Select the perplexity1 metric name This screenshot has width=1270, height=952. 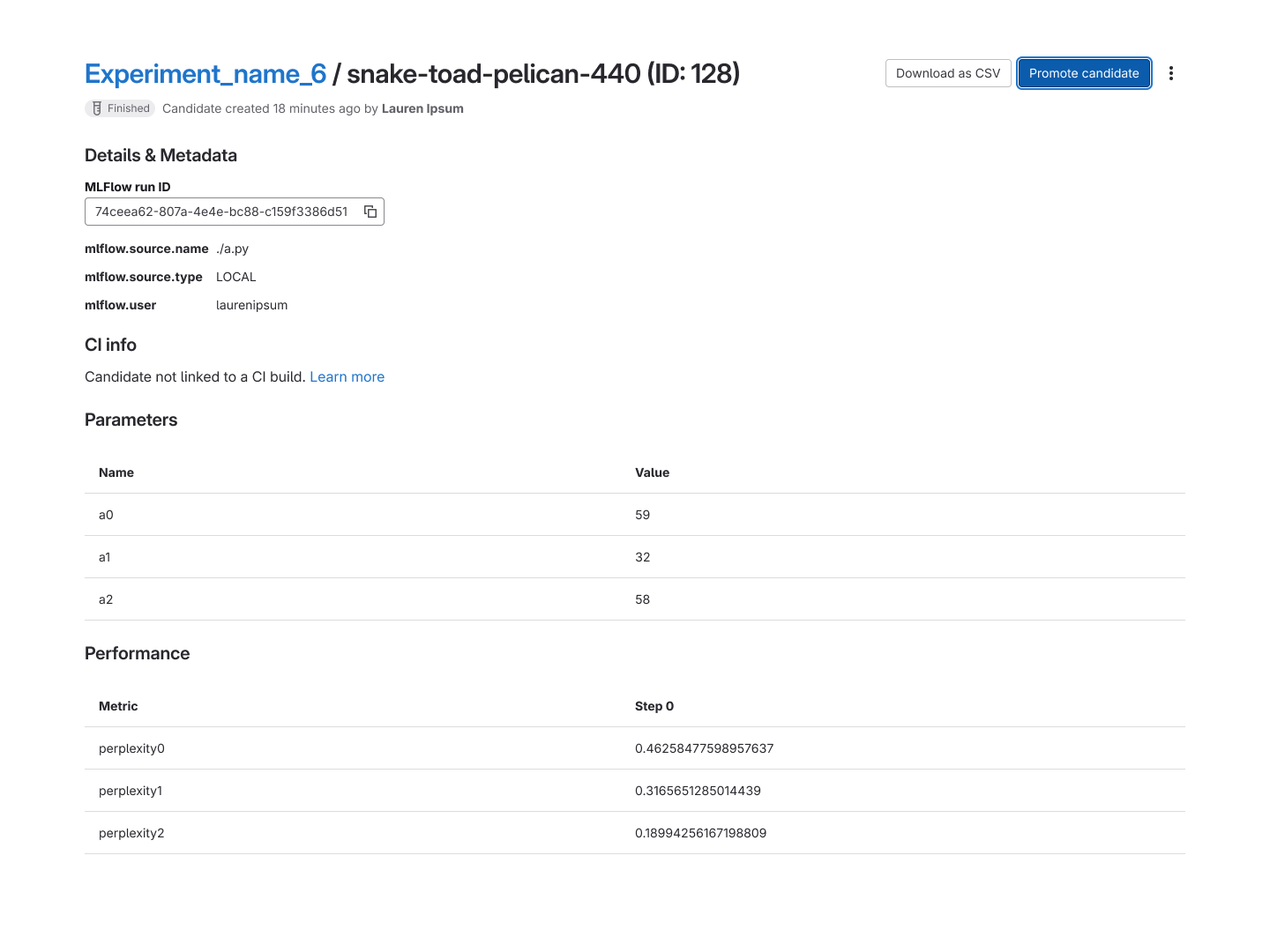pos(131,791)
